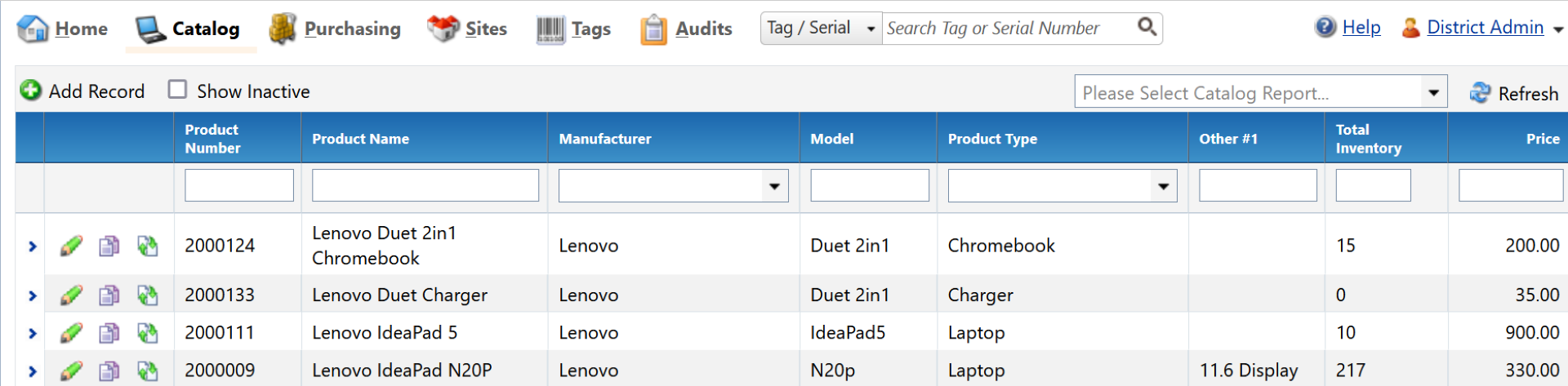Select the Catalog tab
Screen dimensions: 1568x386
click(188, 29)
